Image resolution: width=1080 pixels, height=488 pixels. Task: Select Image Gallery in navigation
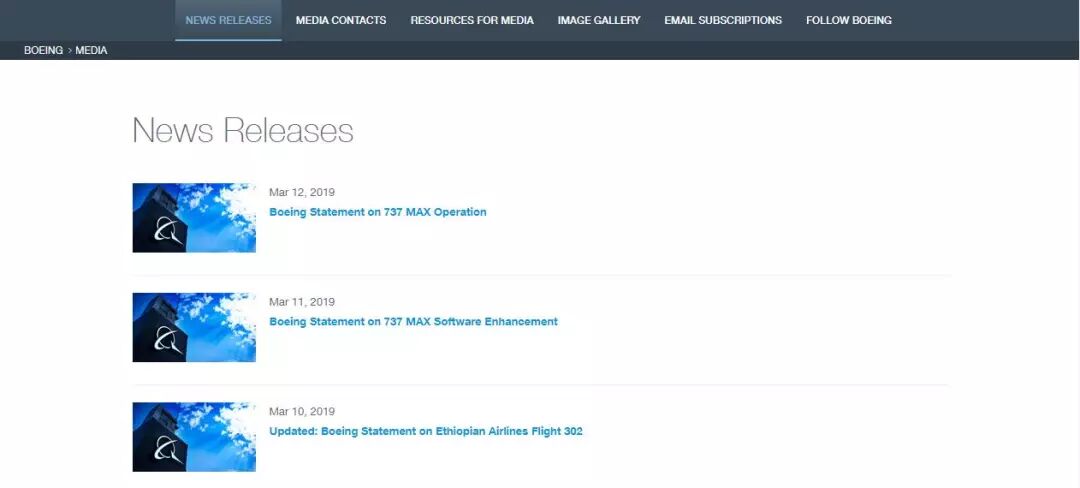599,20
